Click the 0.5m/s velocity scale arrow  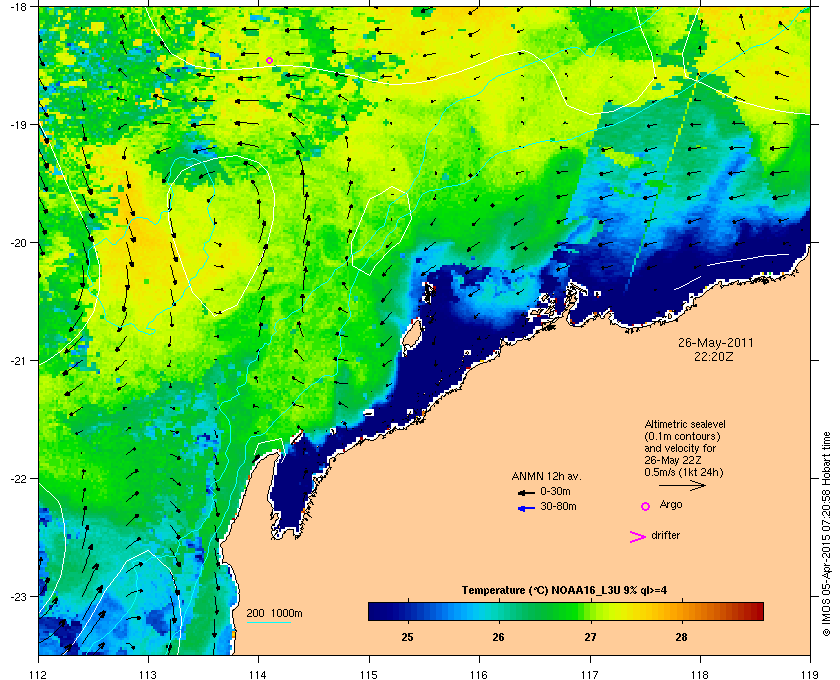pyautogui.click(x=682, y=485)
